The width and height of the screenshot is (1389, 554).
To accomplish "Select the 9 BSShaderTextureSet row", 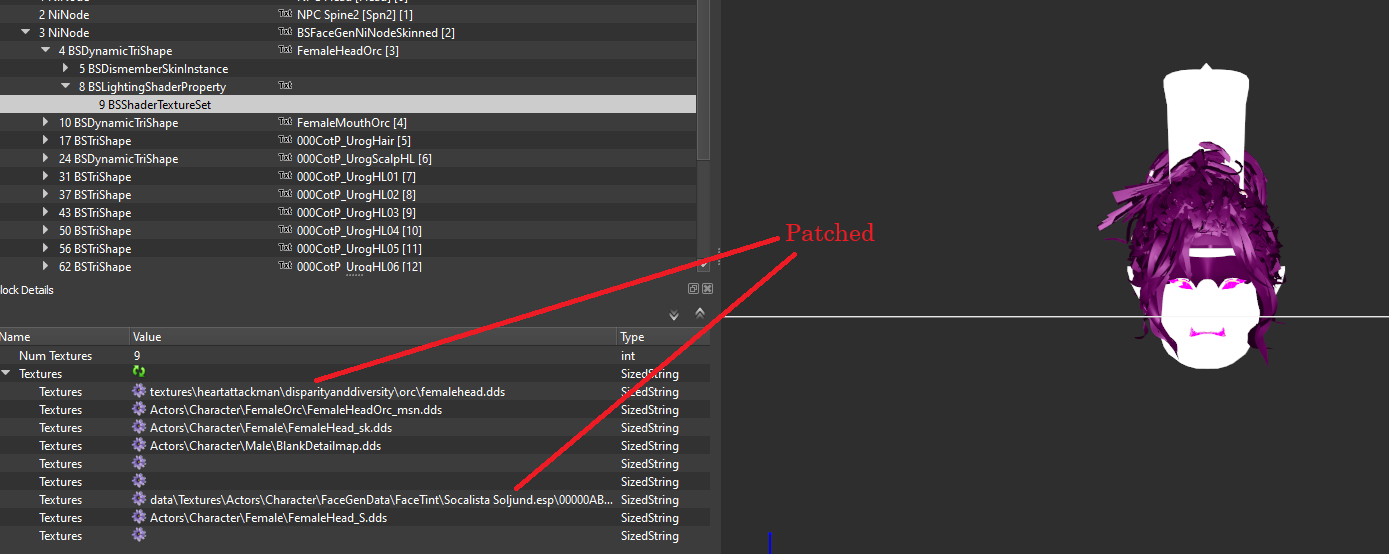I will [348, 105].
